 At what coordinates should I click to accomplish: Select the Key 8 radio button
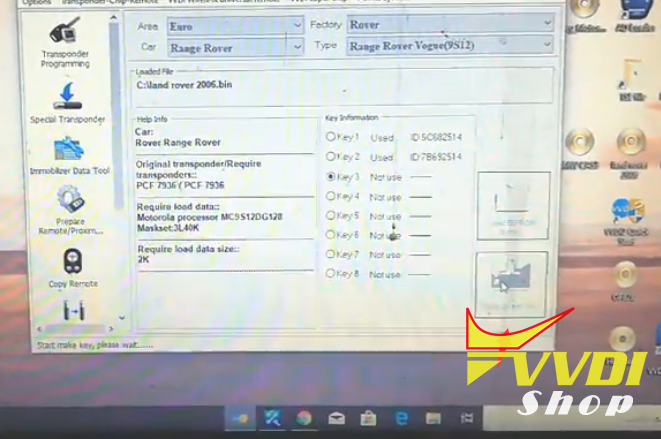point(330,273)
